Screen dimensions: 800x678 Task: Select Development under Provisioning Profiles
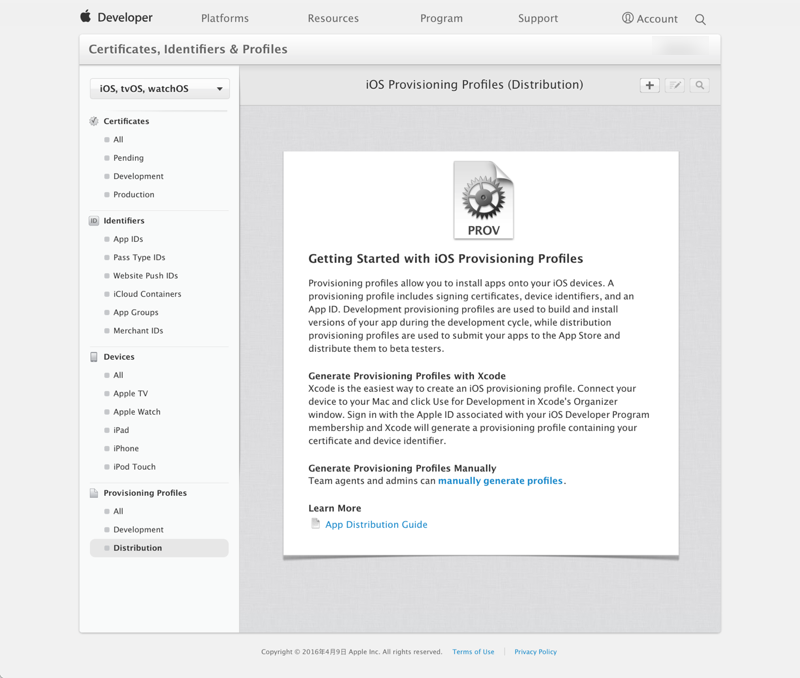click(138, 530)
